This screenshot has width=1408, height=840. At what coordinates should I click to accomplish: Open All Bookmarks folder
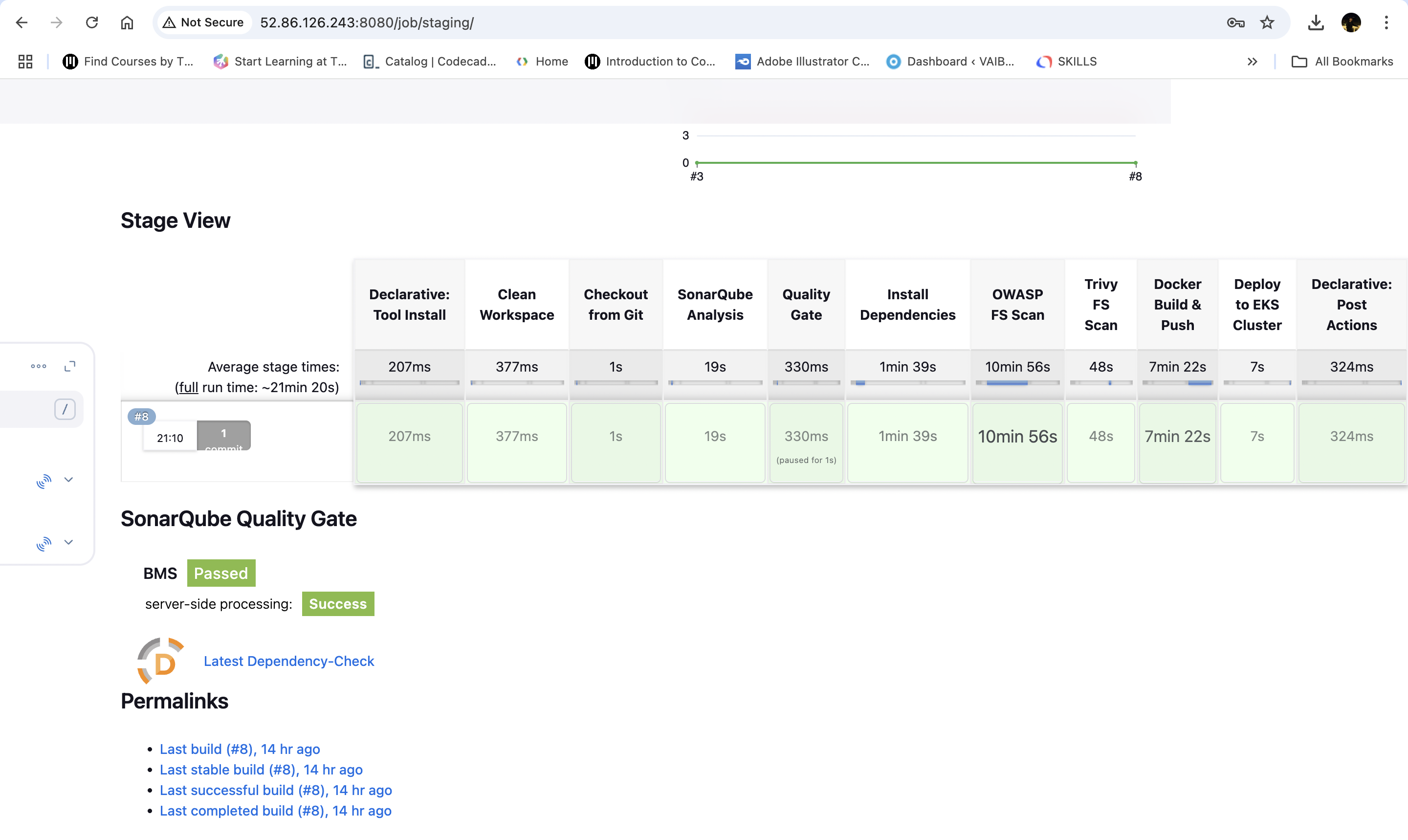[1342, 61]
